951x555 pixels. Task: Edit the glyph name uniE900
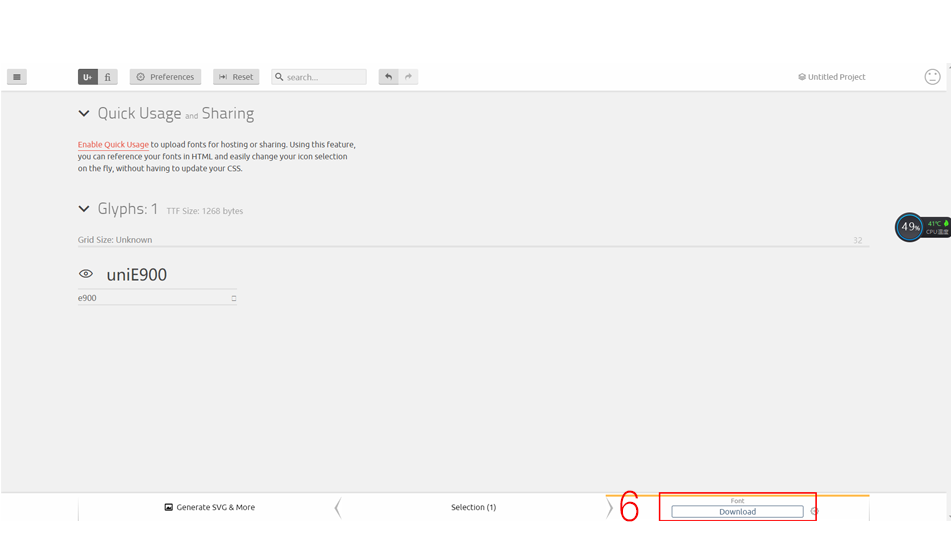tap(136, 275)
